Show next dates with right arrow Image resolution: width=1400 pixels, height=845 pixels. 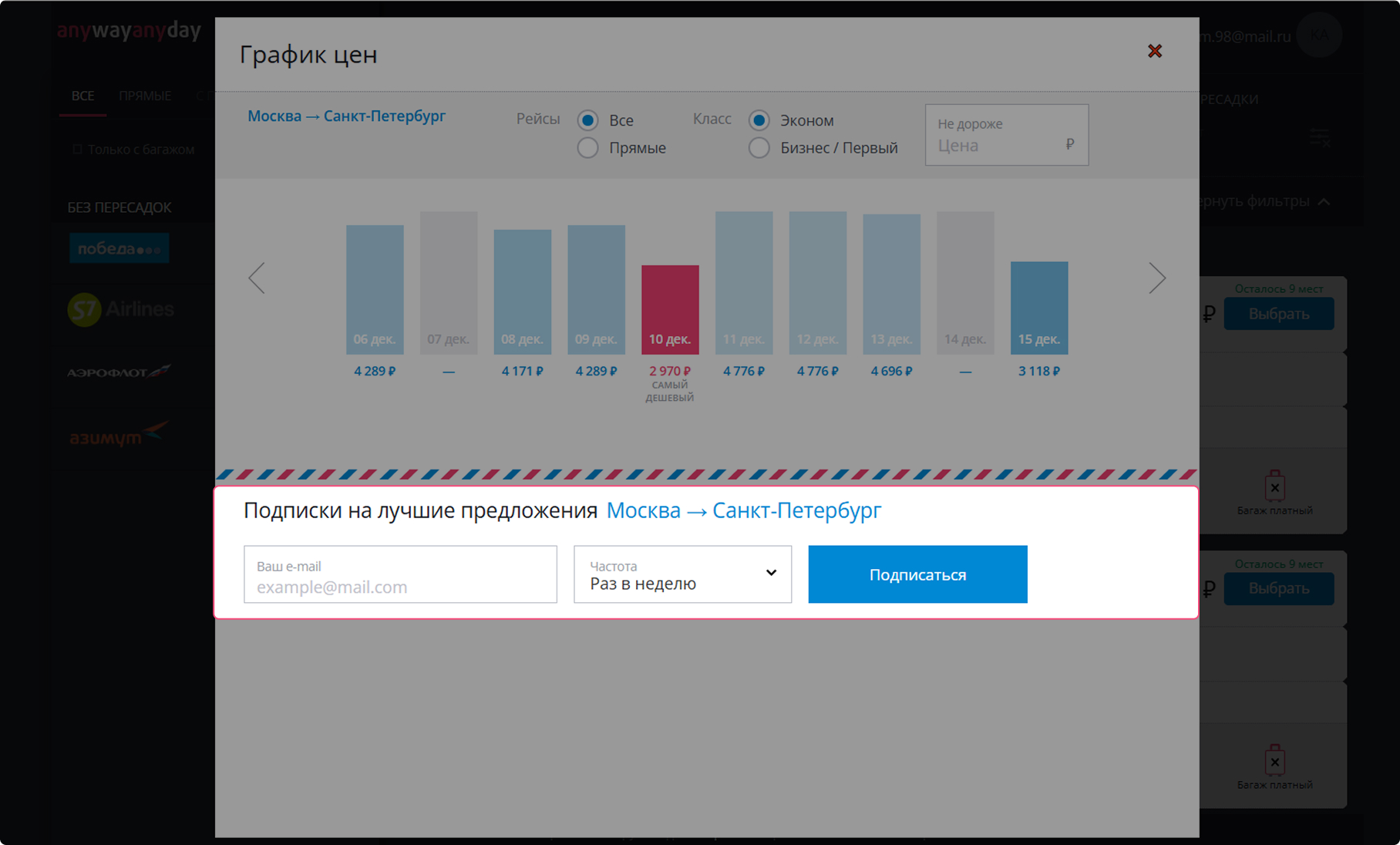coord(1156,278)
